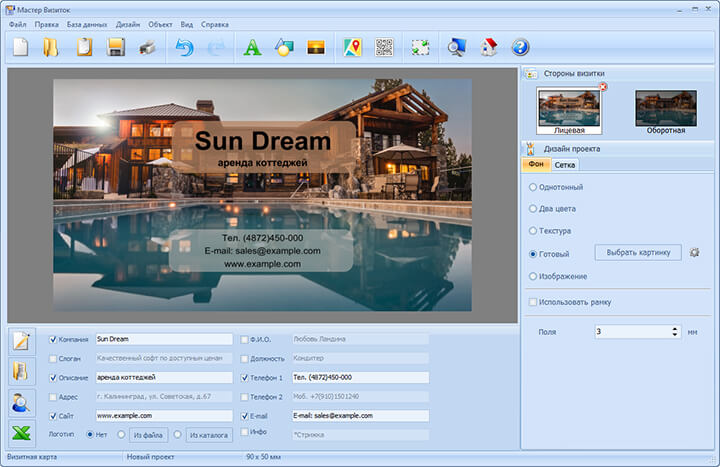Image resolution: width=720 pixels, height=467 pixels.
Task: Click the Undo arrow icon
Action: click(x=184, y=46)
